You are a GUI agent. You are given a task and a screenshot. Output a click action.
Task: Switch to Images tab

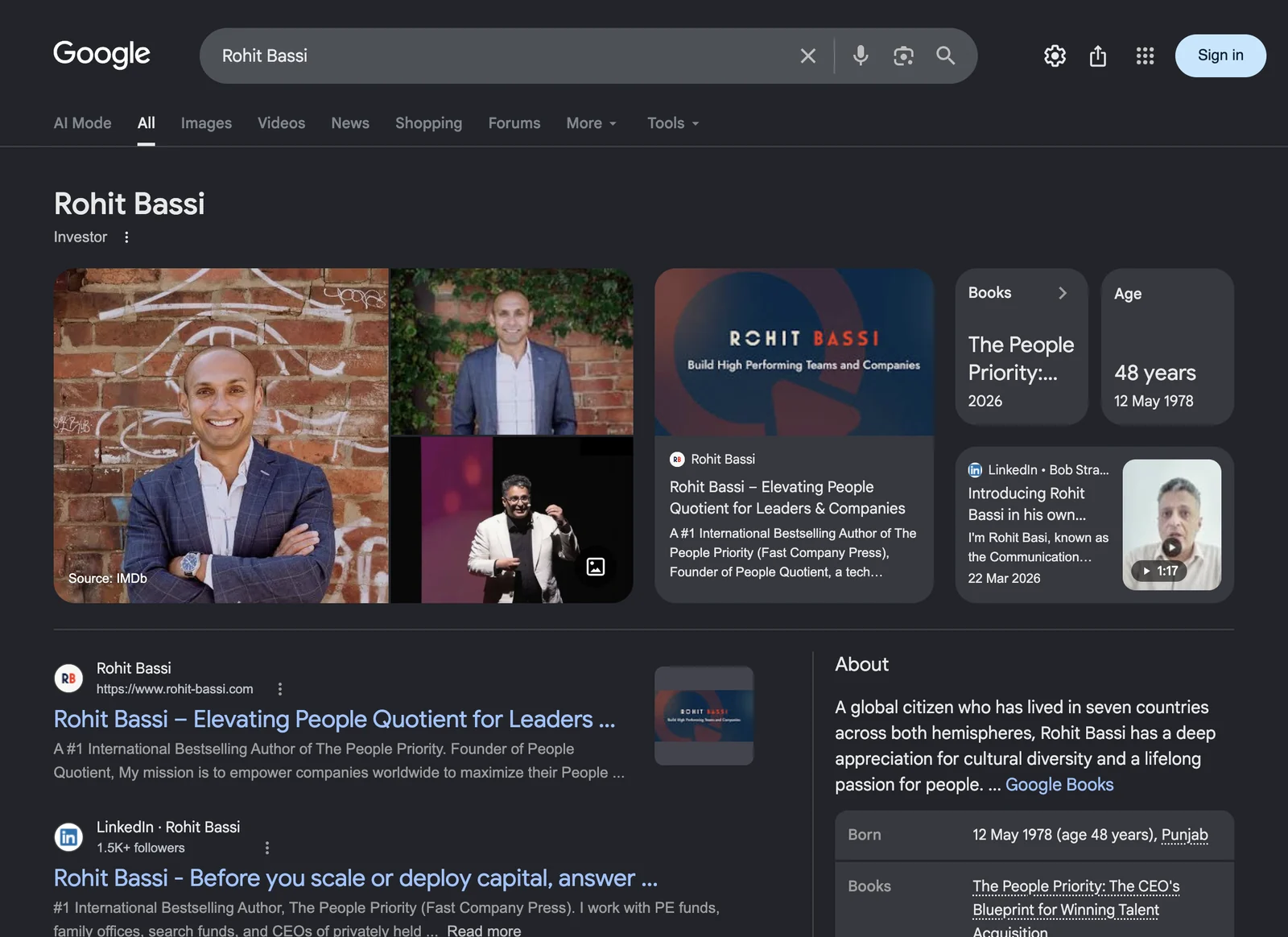206,123
